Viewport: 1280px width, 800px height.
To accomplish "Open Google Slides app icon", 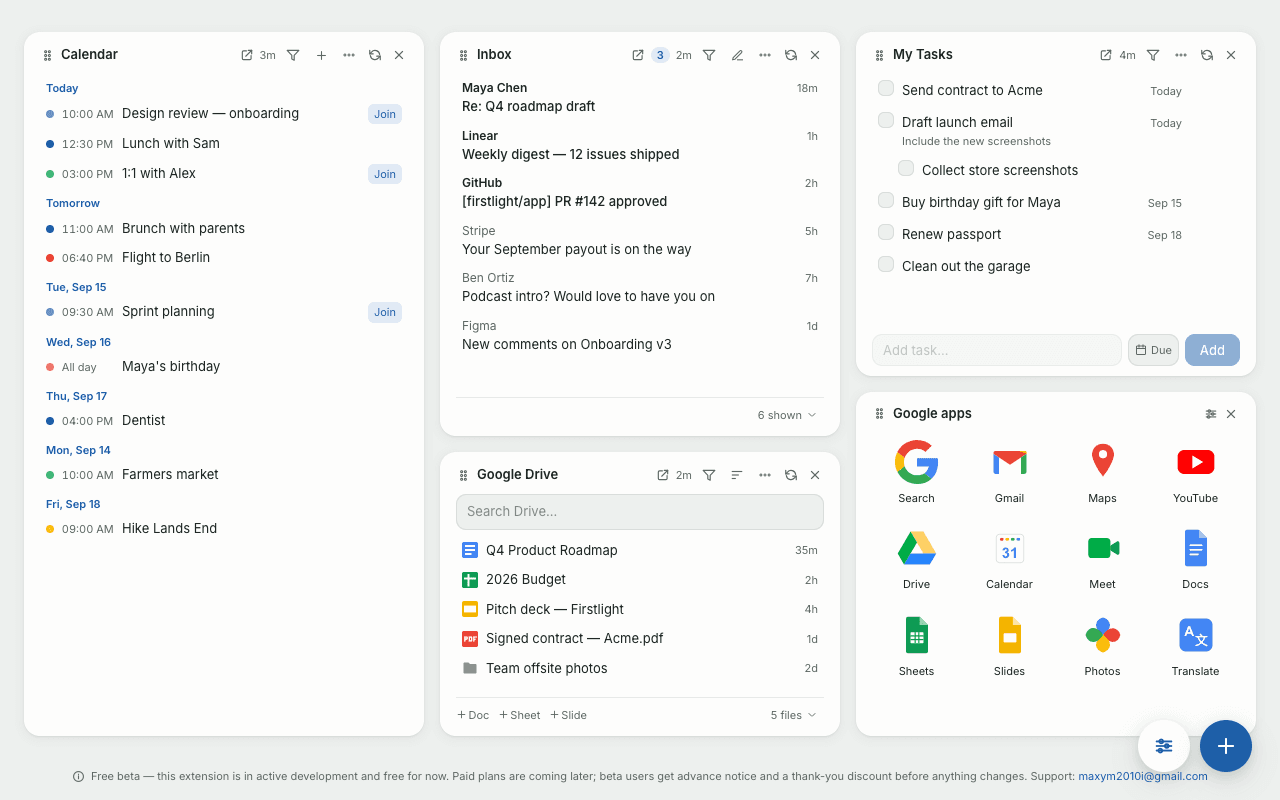I will pyautogui.click(x=1009, y=646).
